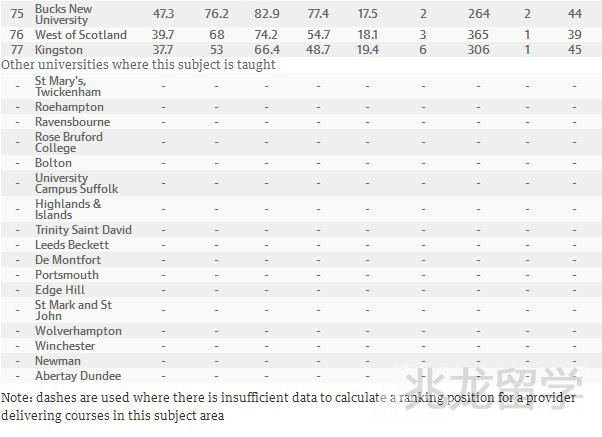Open the Leeds Beckett entry

pos(72,245)
